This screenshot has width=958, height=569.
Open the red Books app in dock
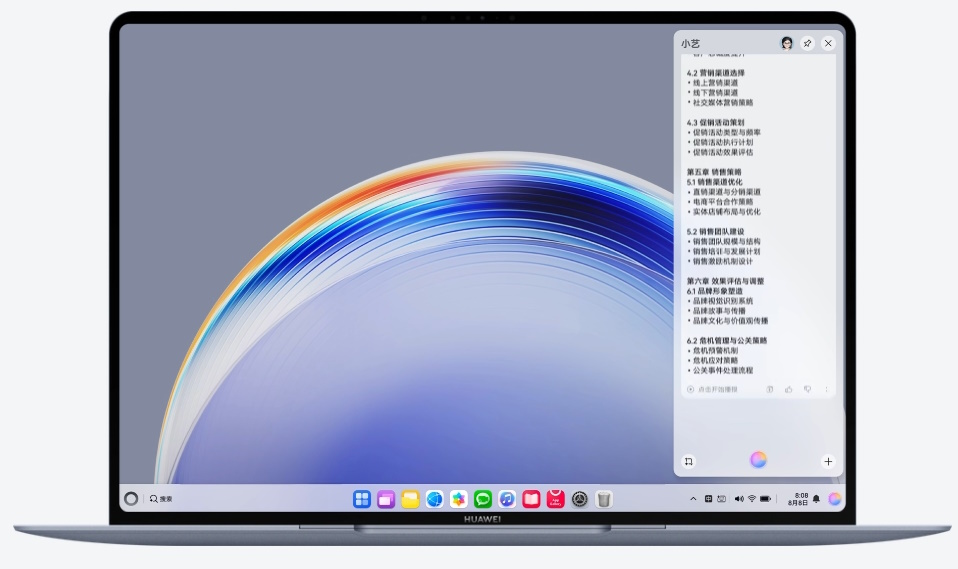coord(531,499)
